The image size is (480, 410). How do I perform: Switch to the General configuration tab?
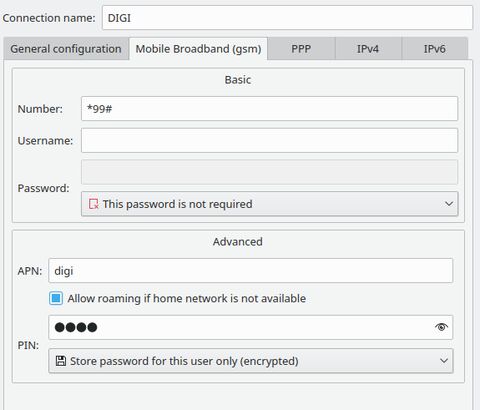66,49
